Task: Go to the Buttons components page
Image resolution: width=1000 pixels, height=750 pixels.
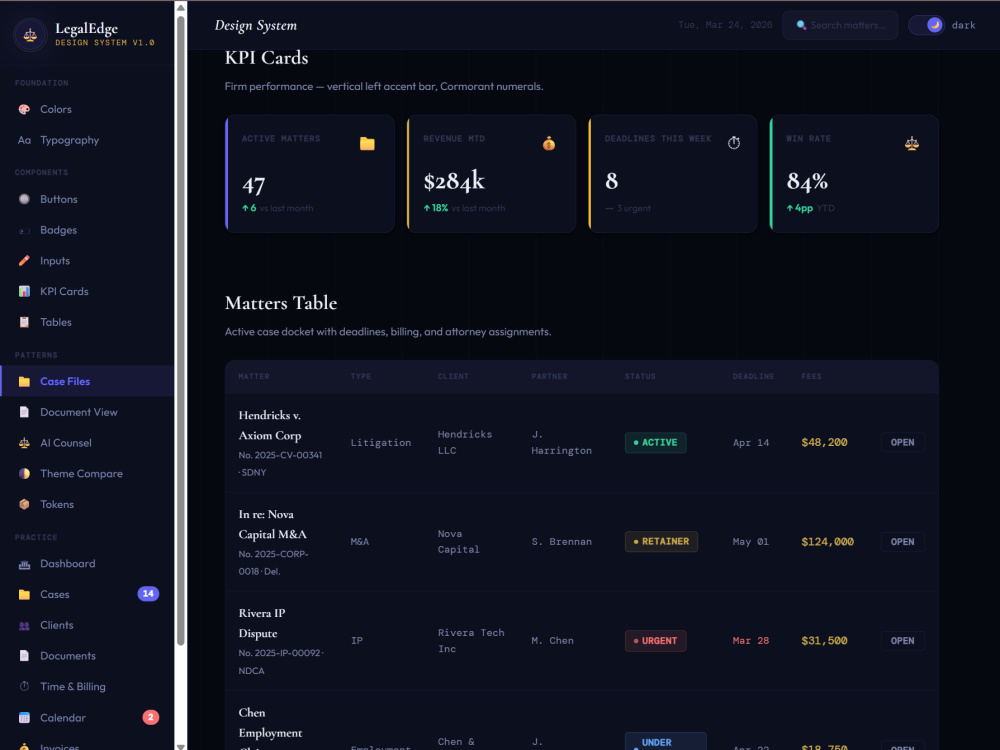Action: (x=87, y=199)
